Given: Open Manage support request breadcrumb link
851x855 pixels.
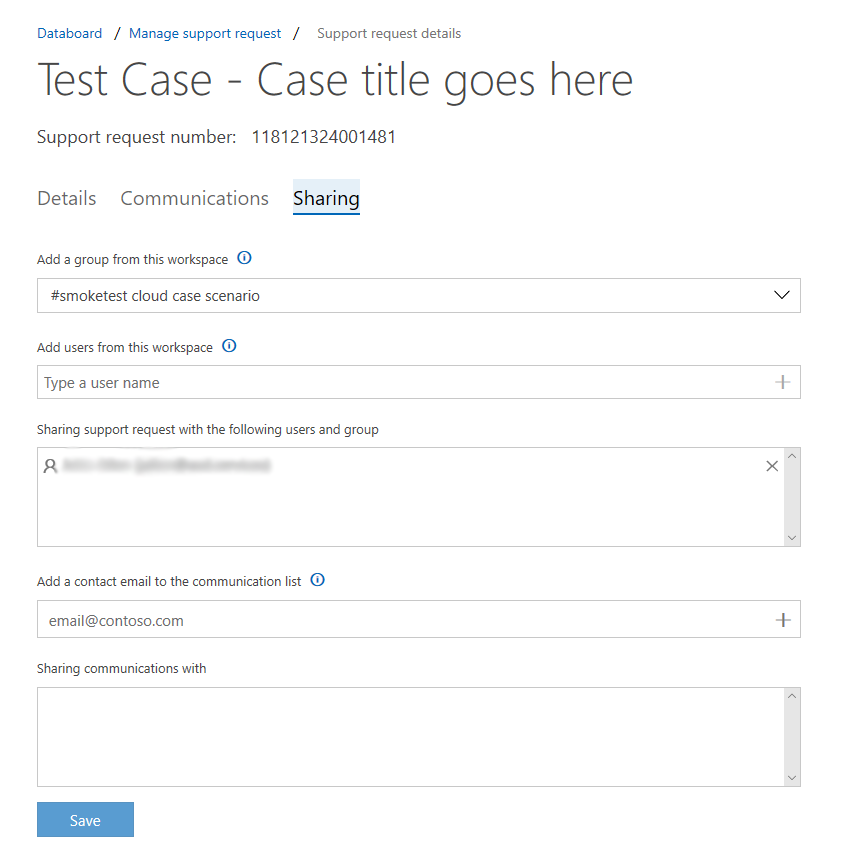Looking at the screenshot, I should pyautogui.click(x=205, y=33).
